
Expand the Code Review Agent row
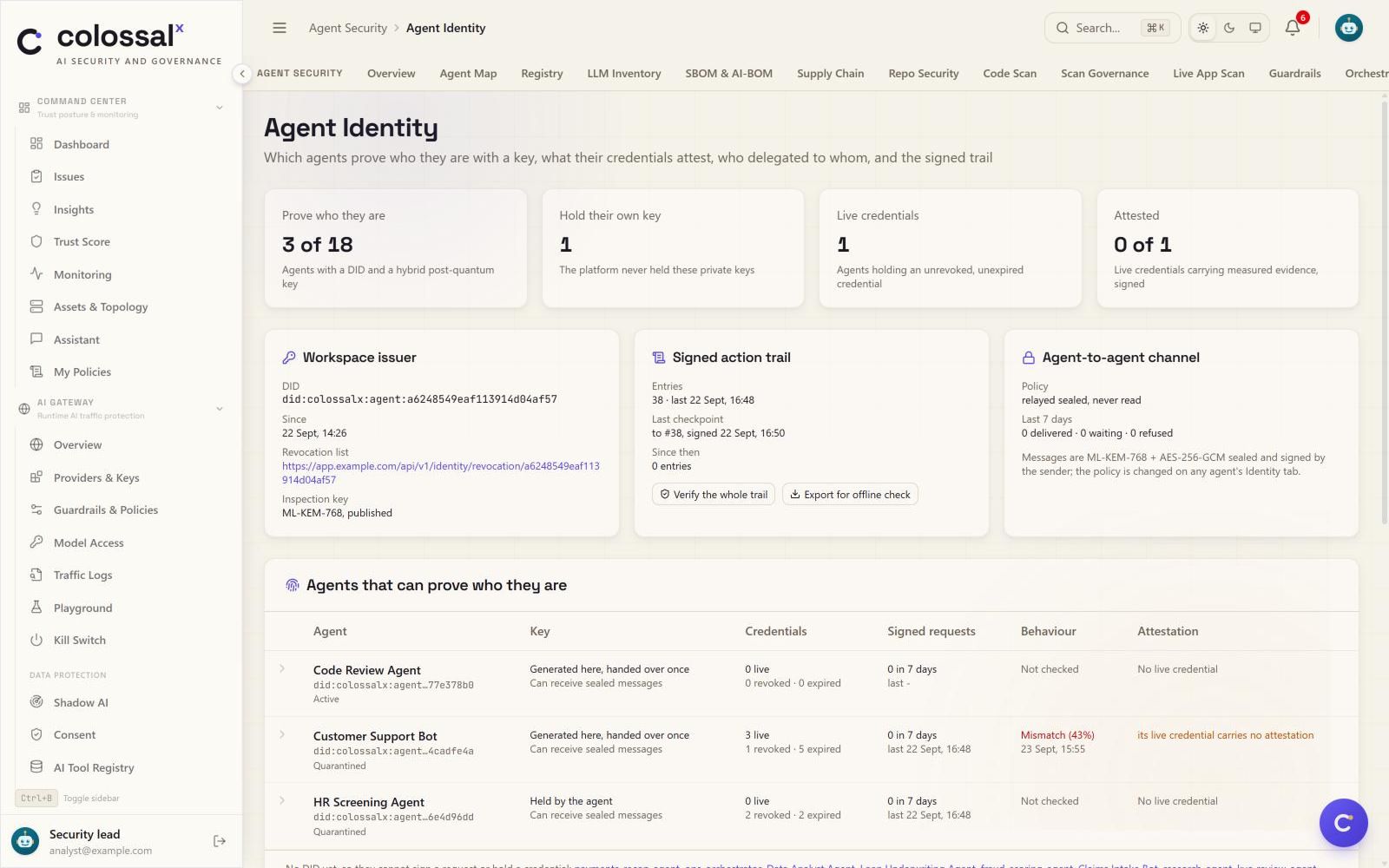click(x=282, y=668)
